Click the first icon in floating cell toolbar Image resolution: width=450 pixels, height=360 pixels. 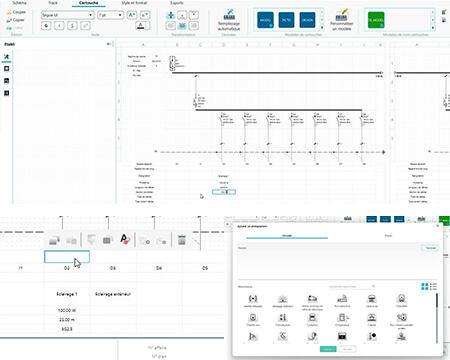click(x=54, y=240)
